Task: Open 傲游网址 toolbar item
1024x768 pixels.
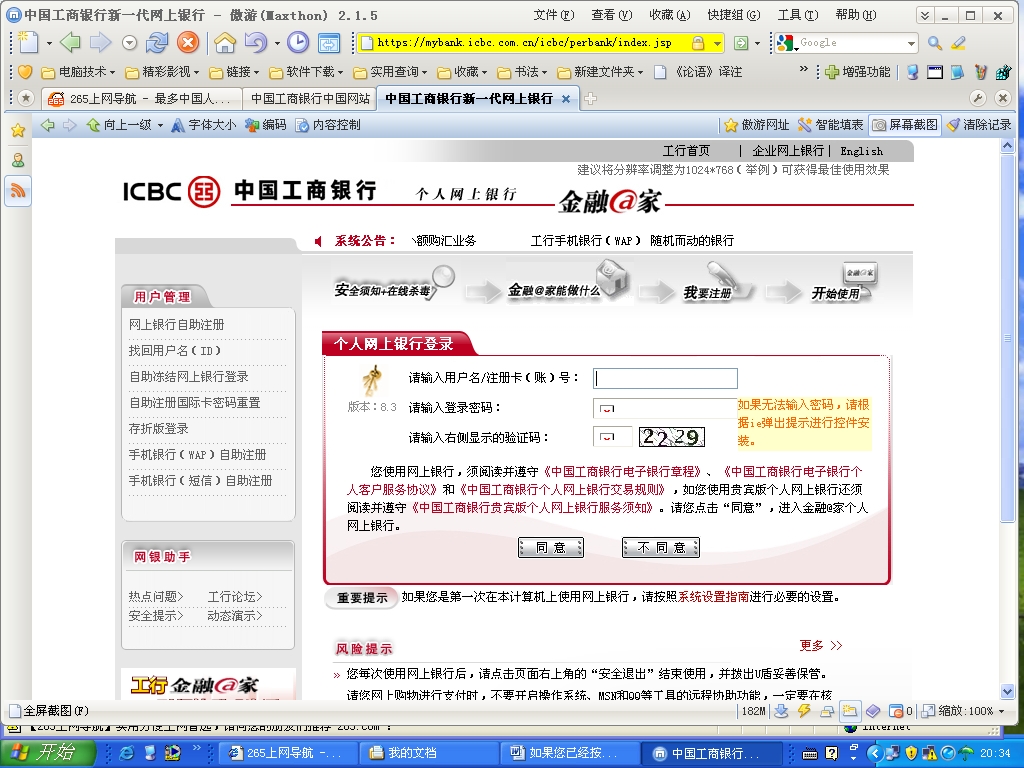Action: coord(756,125)
